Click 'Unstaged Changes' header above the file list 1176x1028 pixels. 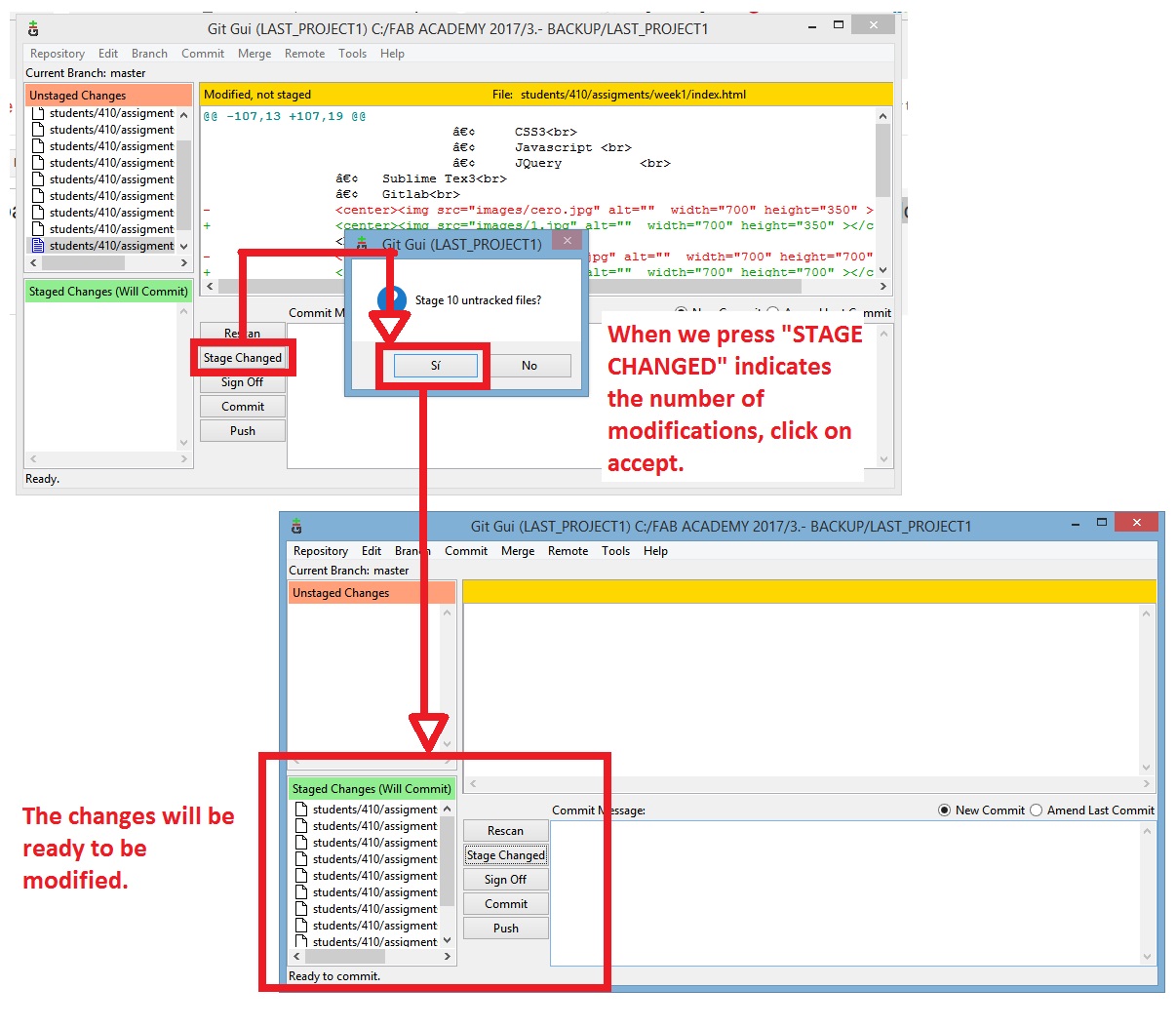point(108,96)
